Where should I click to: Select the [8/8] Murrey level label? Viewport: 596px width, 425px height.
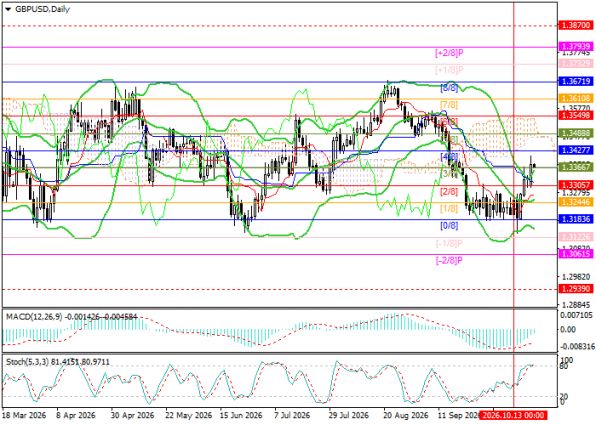click(449, 88)
